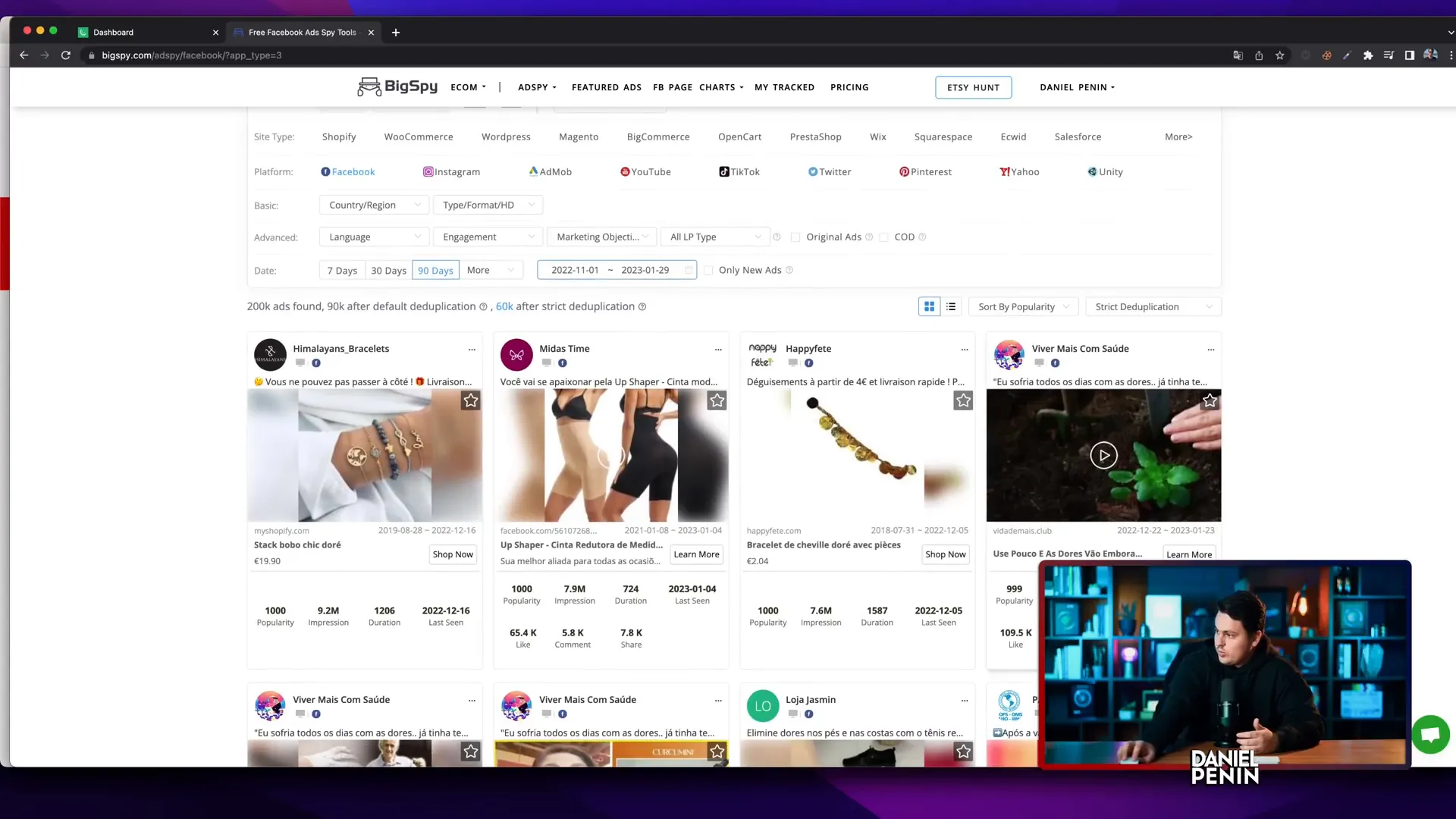Go to MY TRACKED page

(x=784, y=87)
